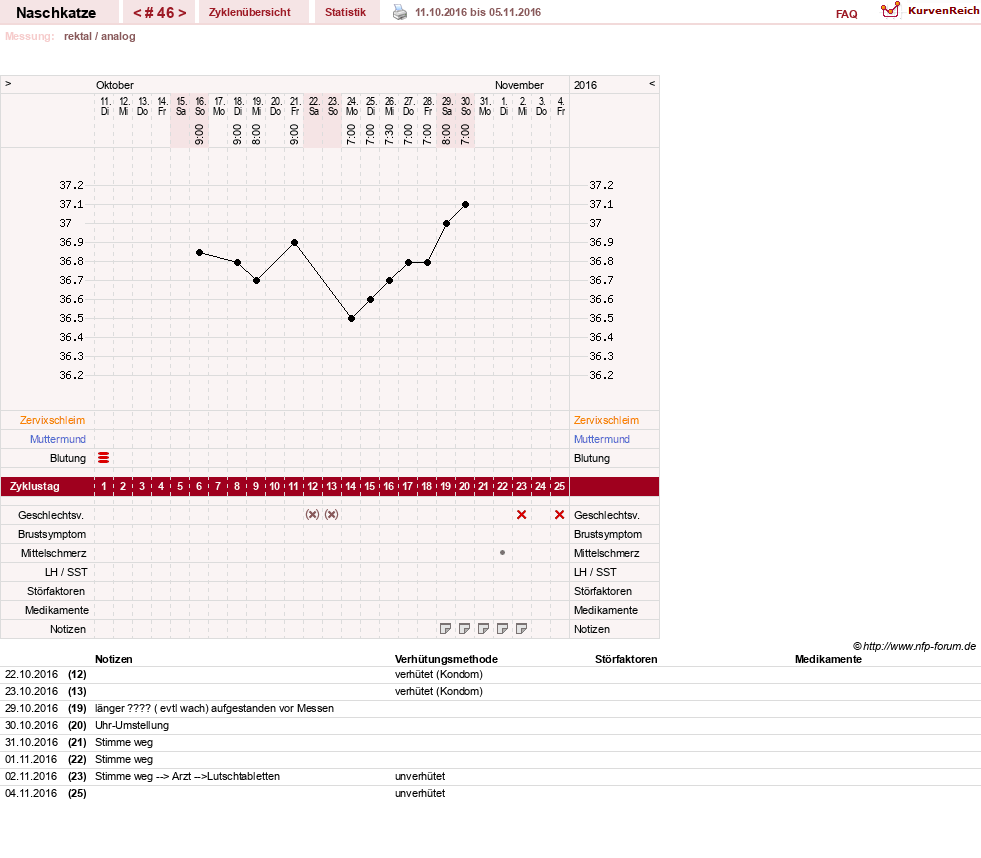Click the left Muttermund label
Image resolution: width=981 pixels, height=858 pixels.
tap(58, 439)
